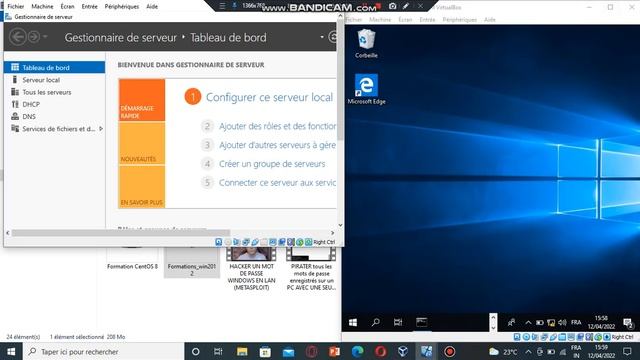This screenshot has width=640, height=360.
Task: Open Périphériques menu of left VM window
Action: click(122, 7)
